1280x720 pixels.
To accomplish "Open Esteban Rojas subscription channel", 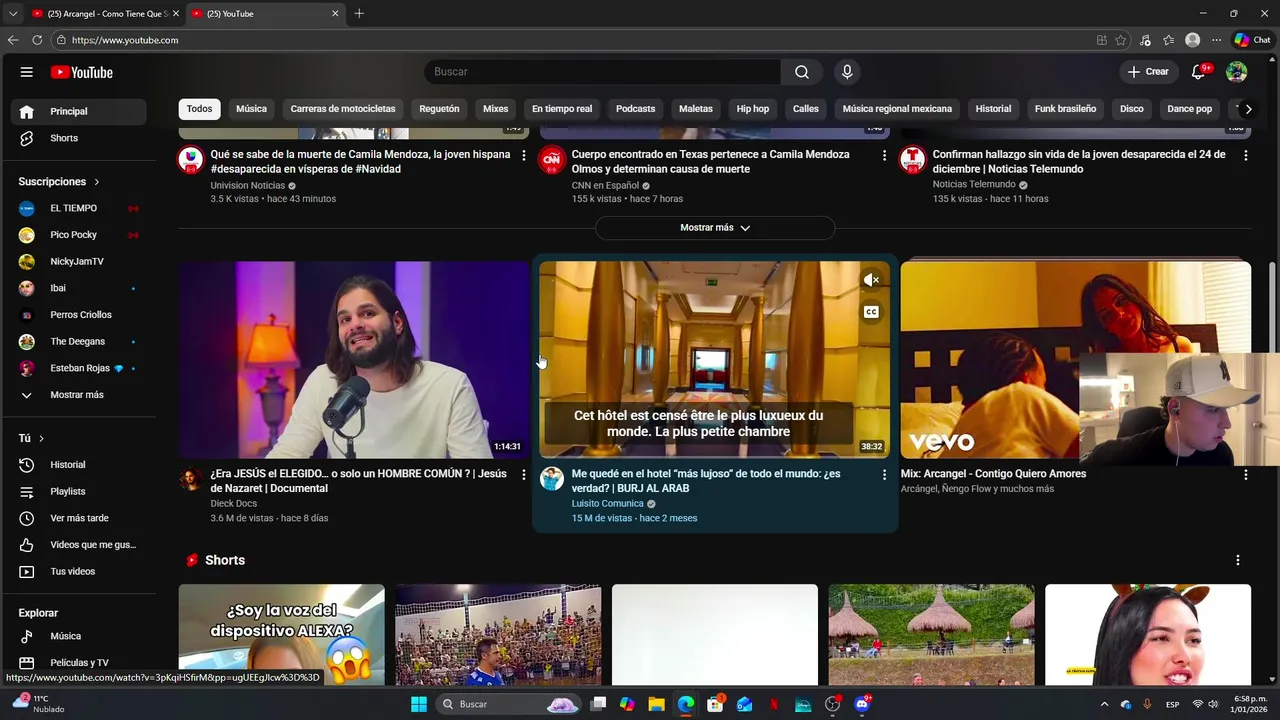I will pos(78,368).
